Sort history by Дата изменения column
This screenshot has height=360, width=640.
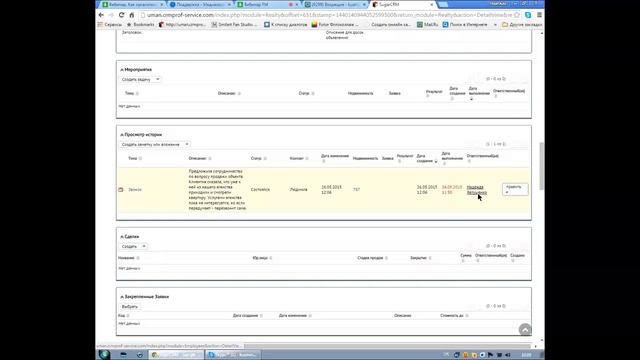point(335,158)
